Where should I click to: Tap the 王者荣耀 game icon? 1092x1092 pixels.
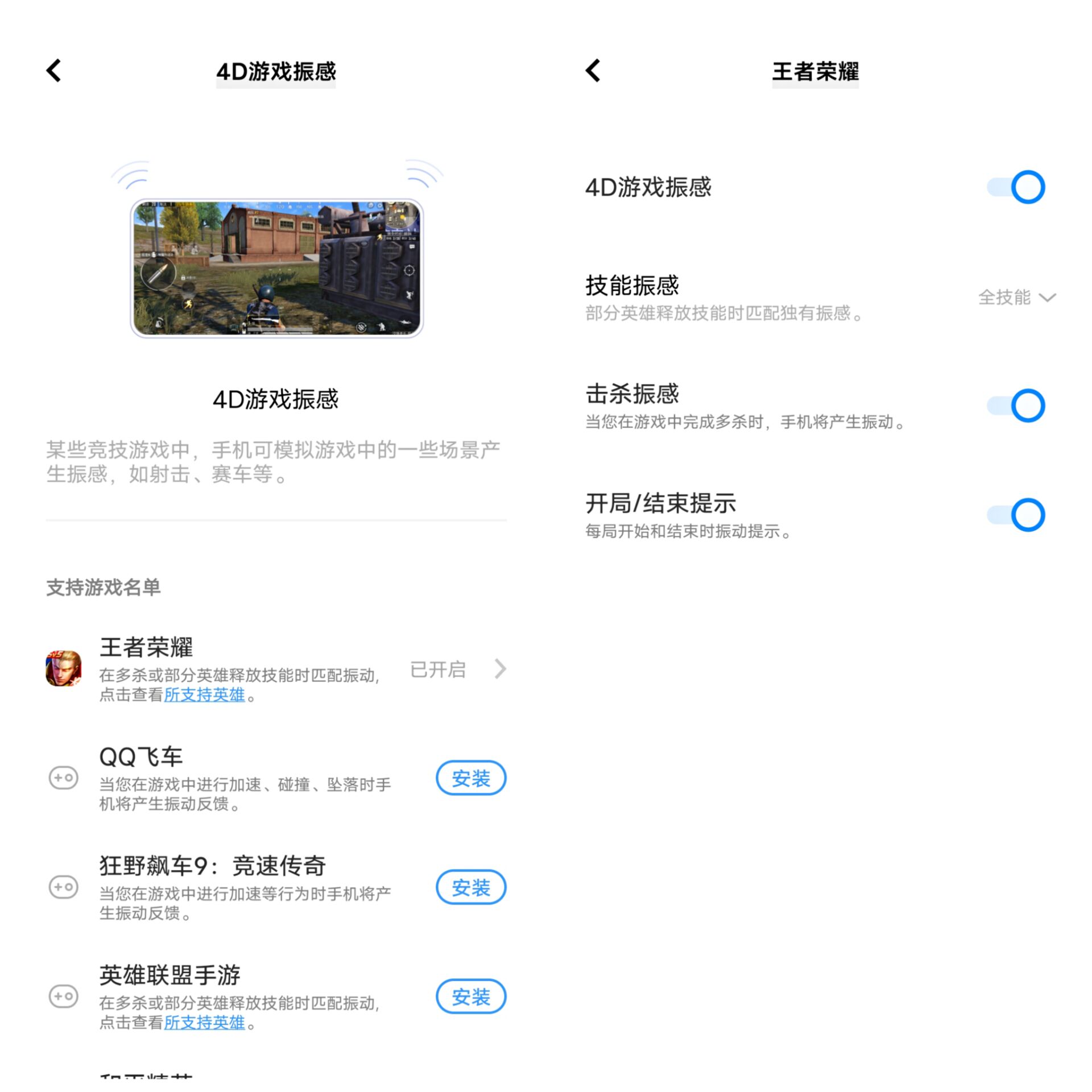coord(63,668)
